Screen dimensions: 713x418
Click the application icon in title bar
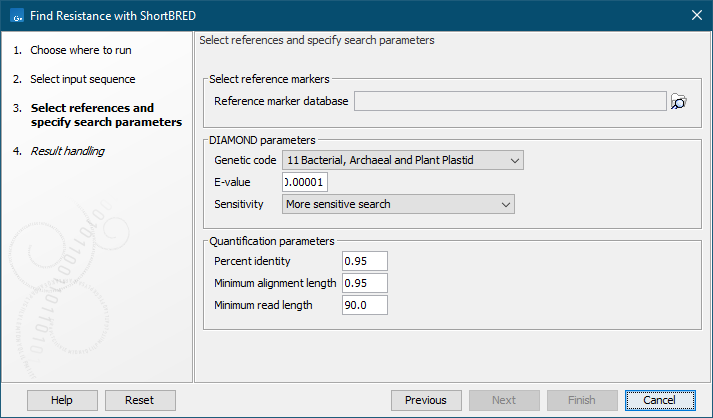pos(17,14)
